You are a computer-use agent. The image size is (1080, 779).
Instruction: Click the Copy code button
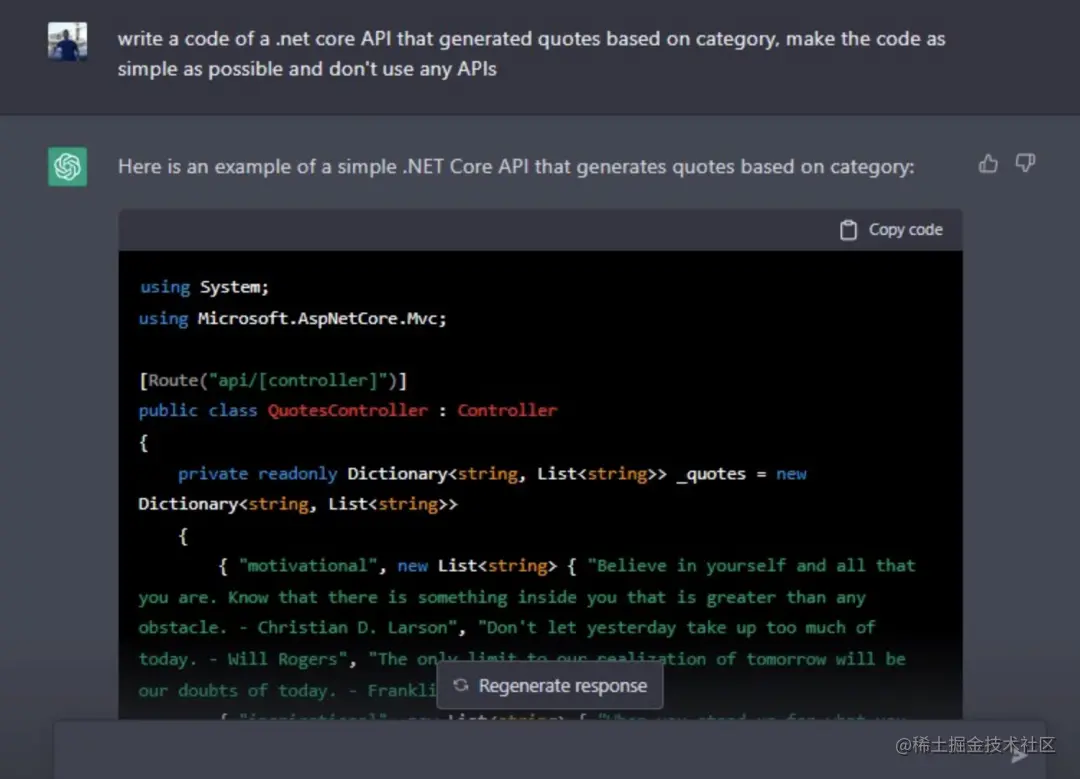891,229
